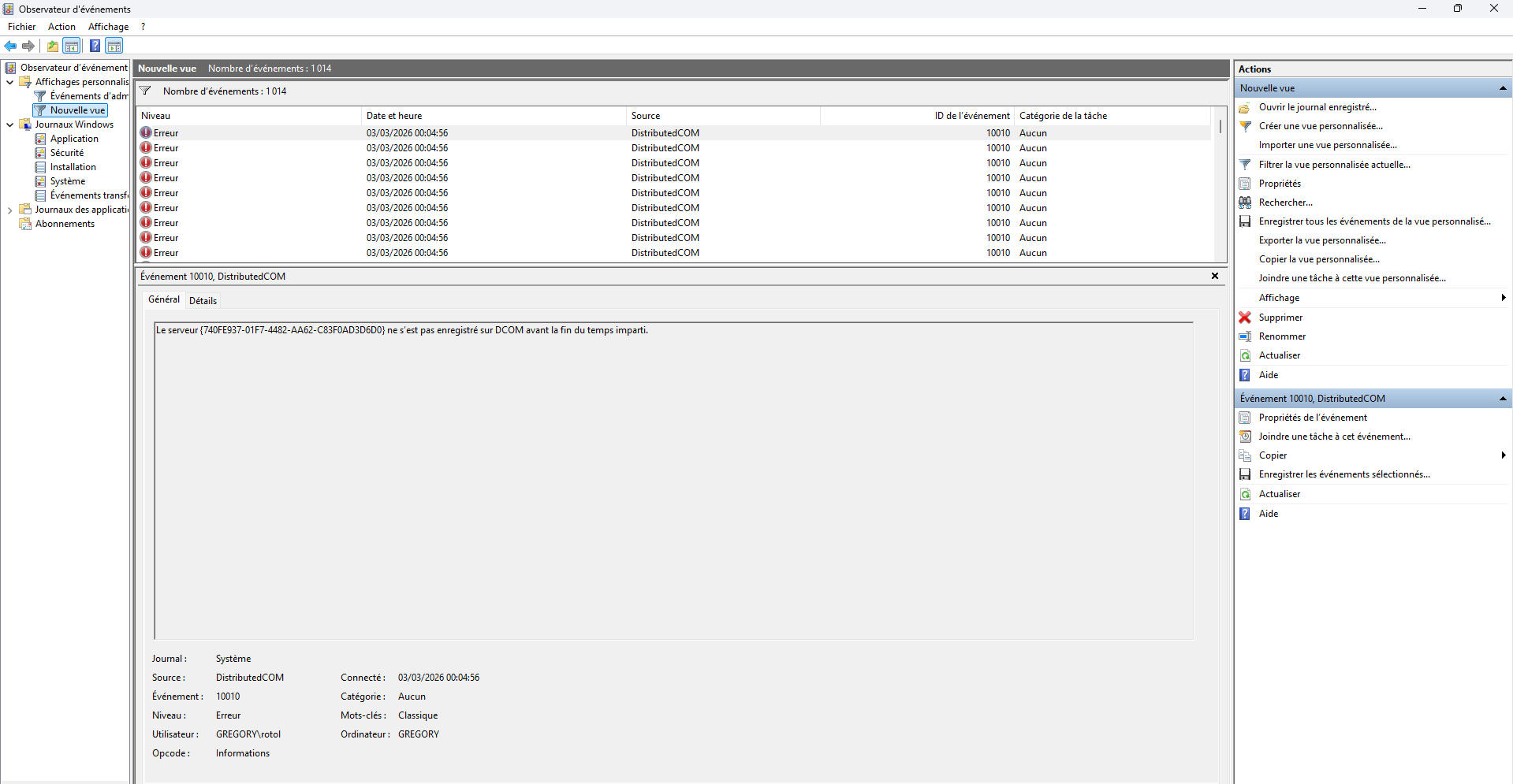Viewport: 1513px width, 784px height.
Task: Click the icon for Joindre une tâche à cet événement
Action: click(1245, 437)
